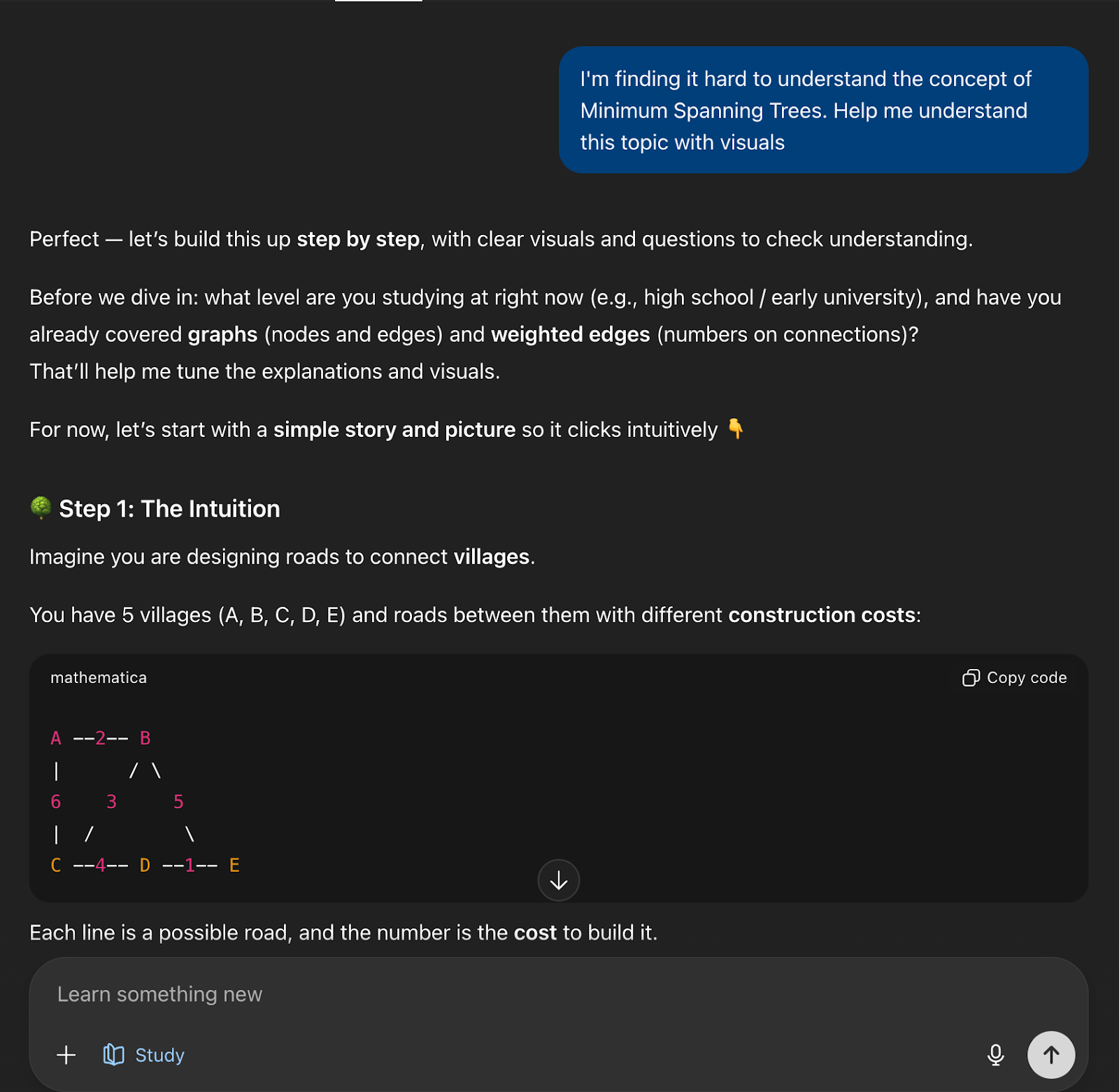Click the pointing-down hand emoji
The width and height of the screenshot is (1119, 1092).
(735, 428)
